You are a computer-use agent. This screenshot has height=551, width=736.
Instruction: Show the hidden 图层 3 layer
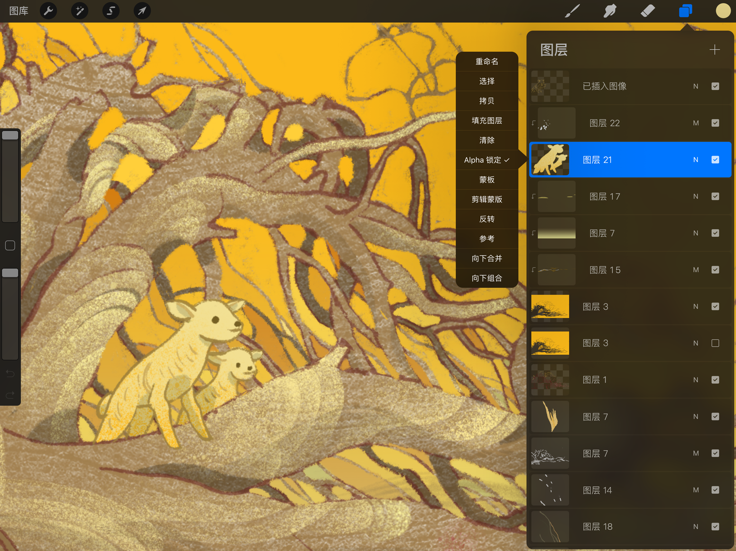[715, 343]
